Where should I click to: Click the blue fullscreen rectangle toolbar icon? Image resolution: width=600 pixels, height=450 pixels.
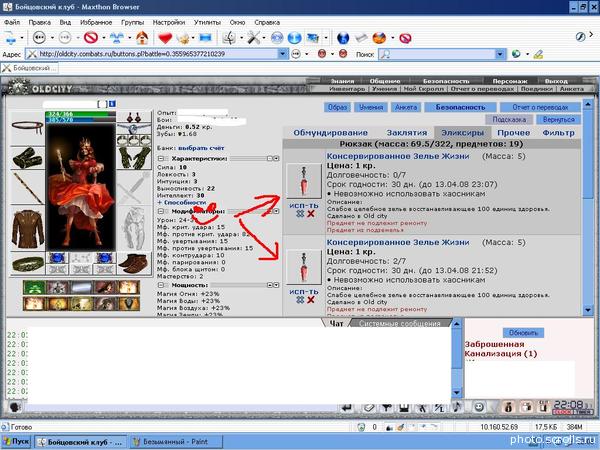click(205, 38)
